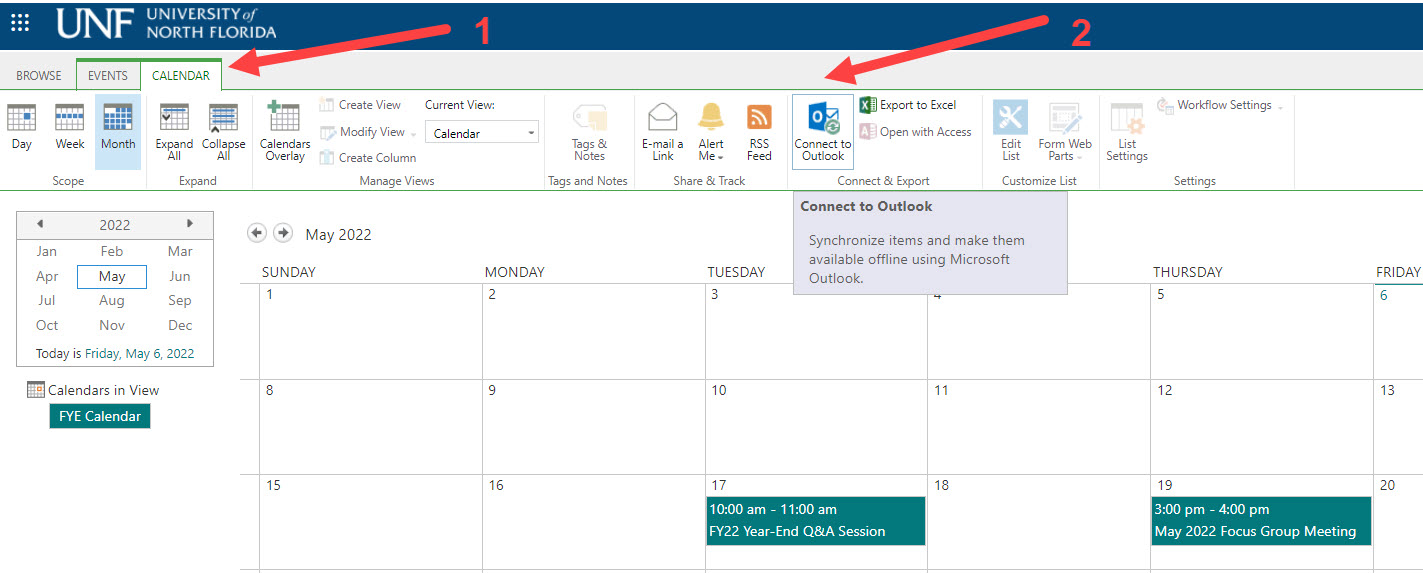Click Modify View
Image resolution: width=1423 pixels, height=573 pixels.
pos(368,132)
